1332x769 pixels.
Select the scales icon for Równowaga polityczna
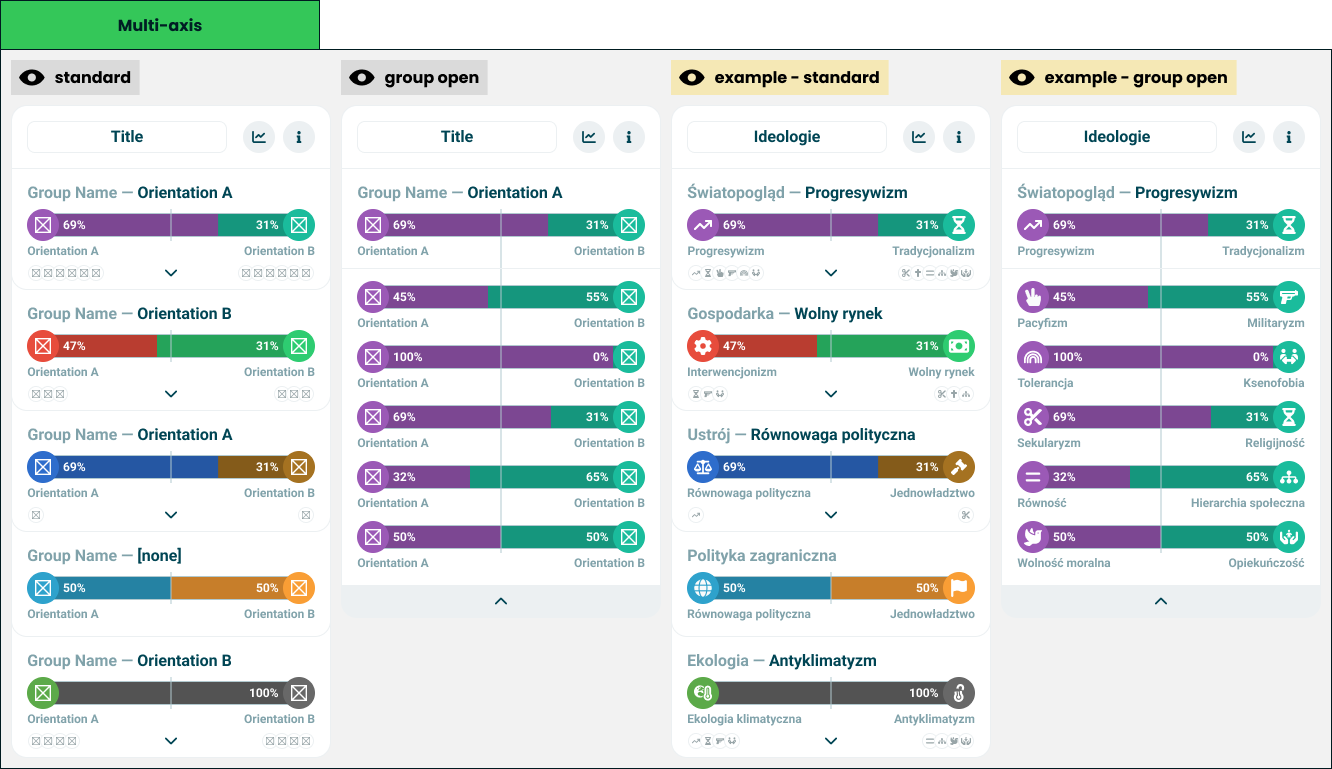[703, 467]
